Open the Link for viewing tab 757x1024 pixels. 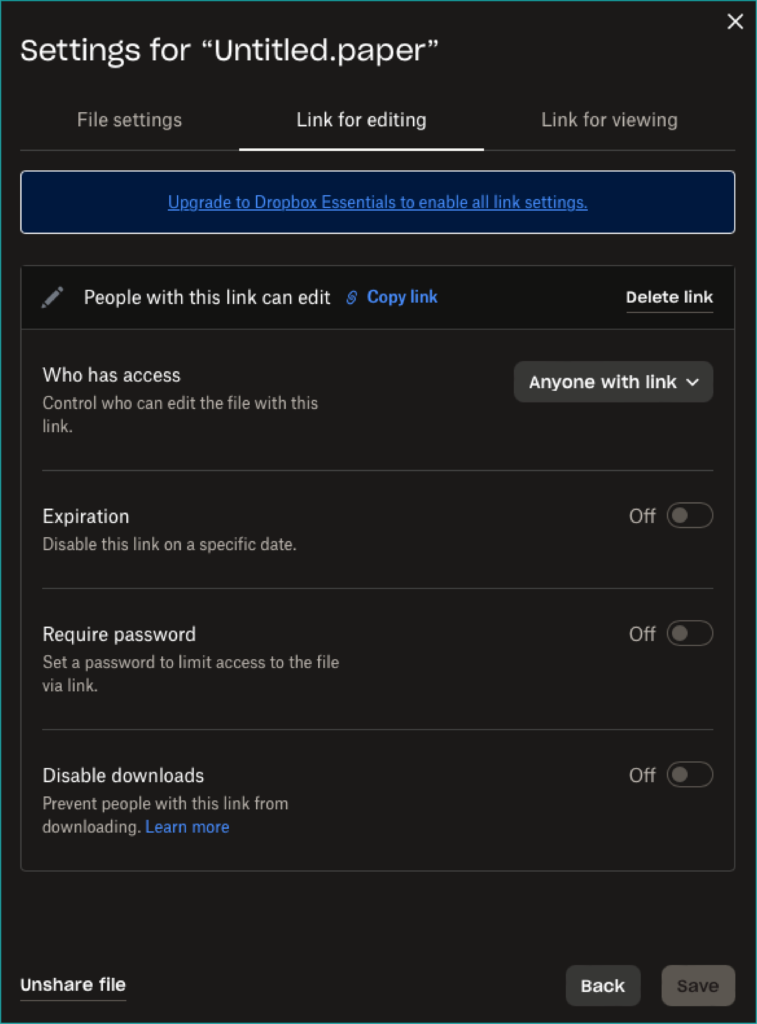(608, 119)
